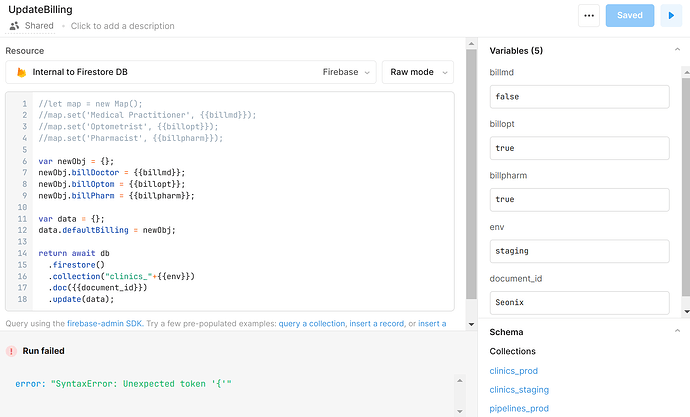Open the 'insert a record' example link

coord(376,324)
